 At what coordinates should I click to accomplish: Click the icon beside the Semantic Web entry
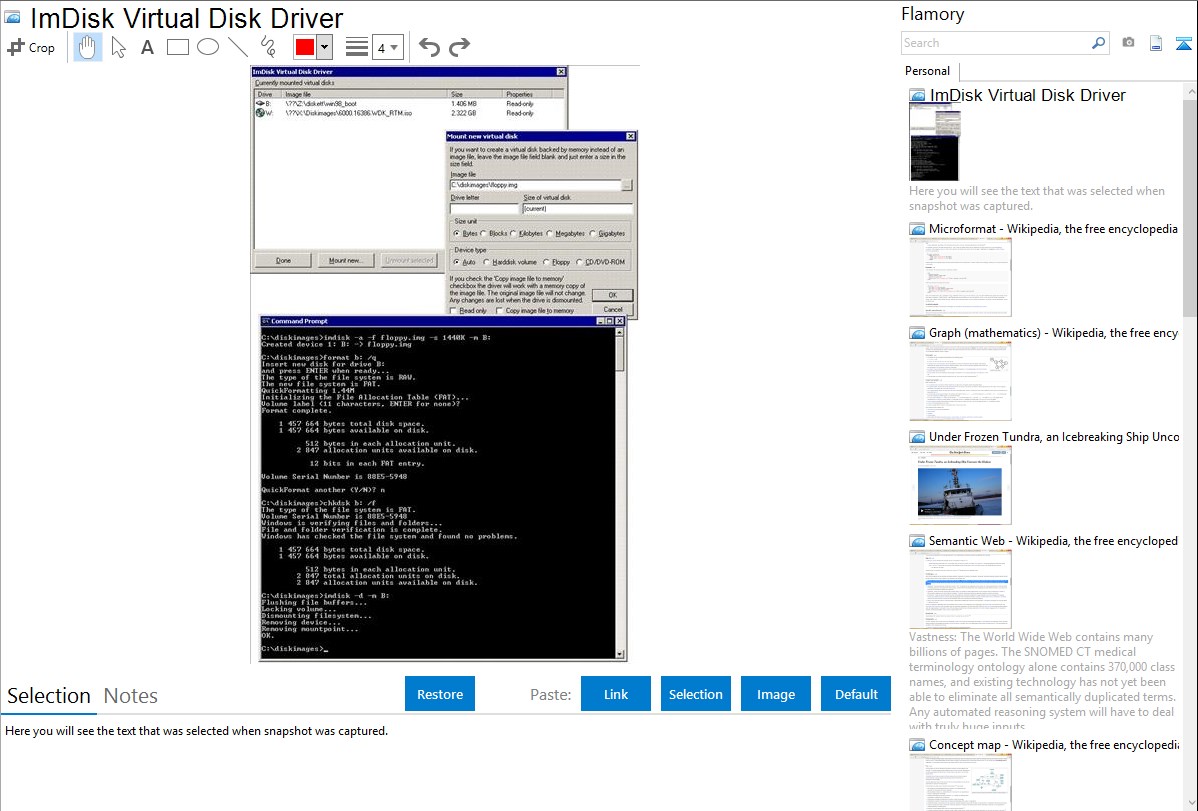pos(917,541)
